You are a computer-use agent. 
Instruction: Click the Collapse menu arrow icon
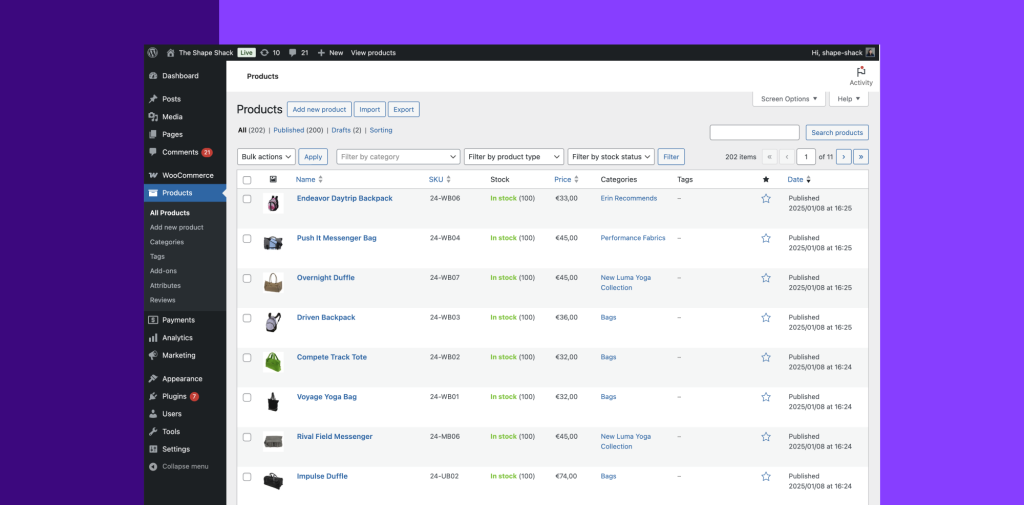pyautogui.click(x=153, y=466)
